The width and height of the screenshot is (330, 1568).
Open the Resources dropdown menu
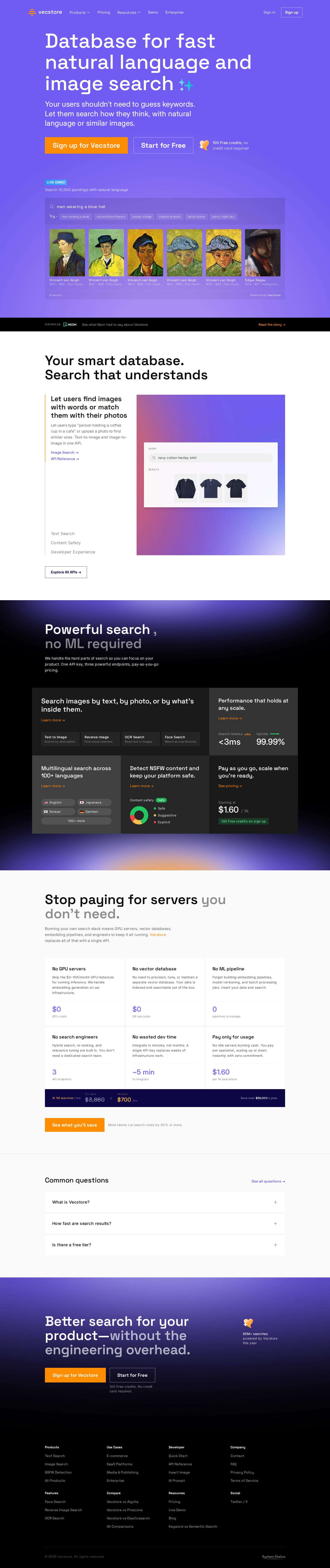coord(128,12)
